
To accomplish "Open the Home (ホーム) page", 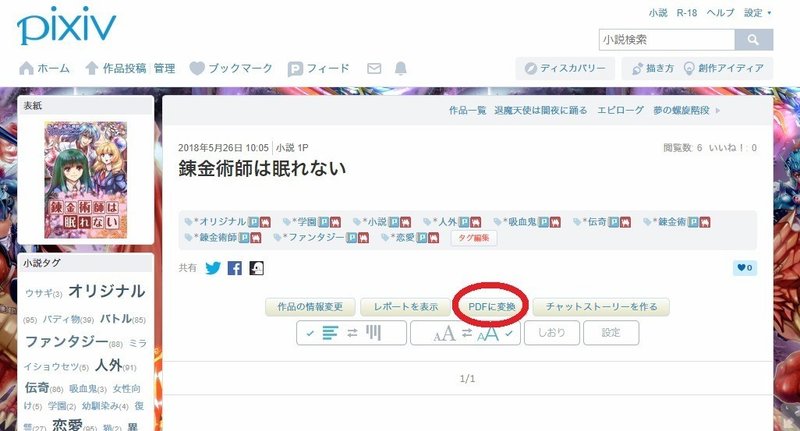I will coord(44,68).
